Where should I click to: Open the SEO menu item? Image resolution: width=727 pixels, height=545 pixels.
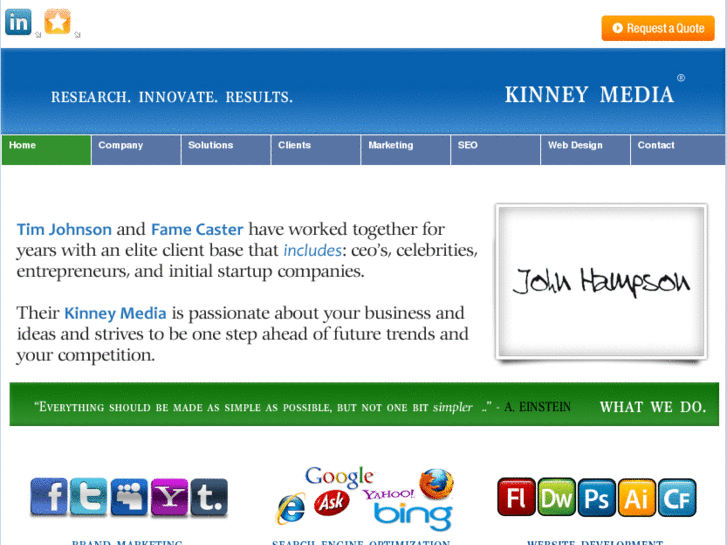coord(496,150)
